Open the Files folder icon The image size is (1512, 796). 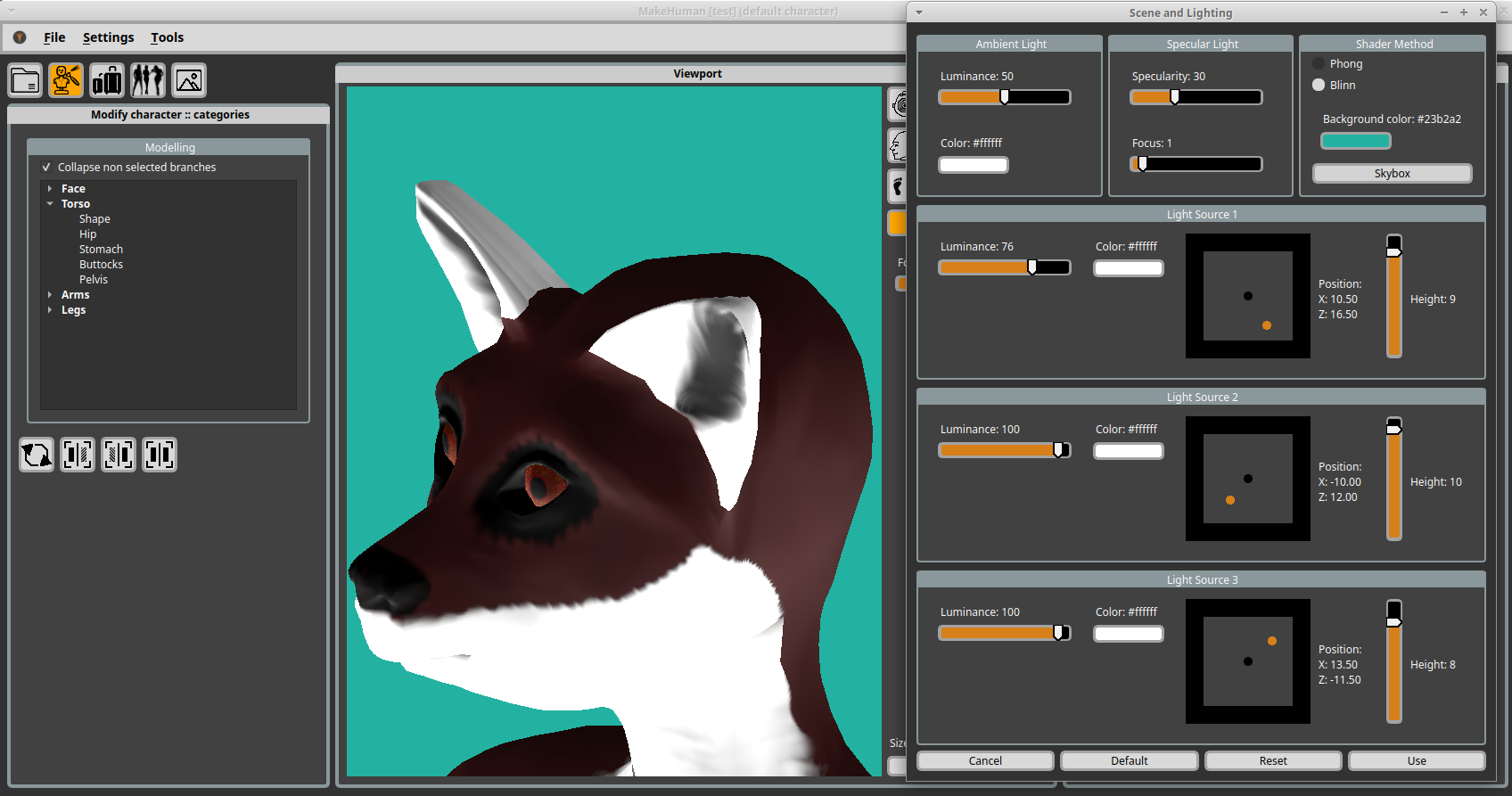[x=26, y=80]
